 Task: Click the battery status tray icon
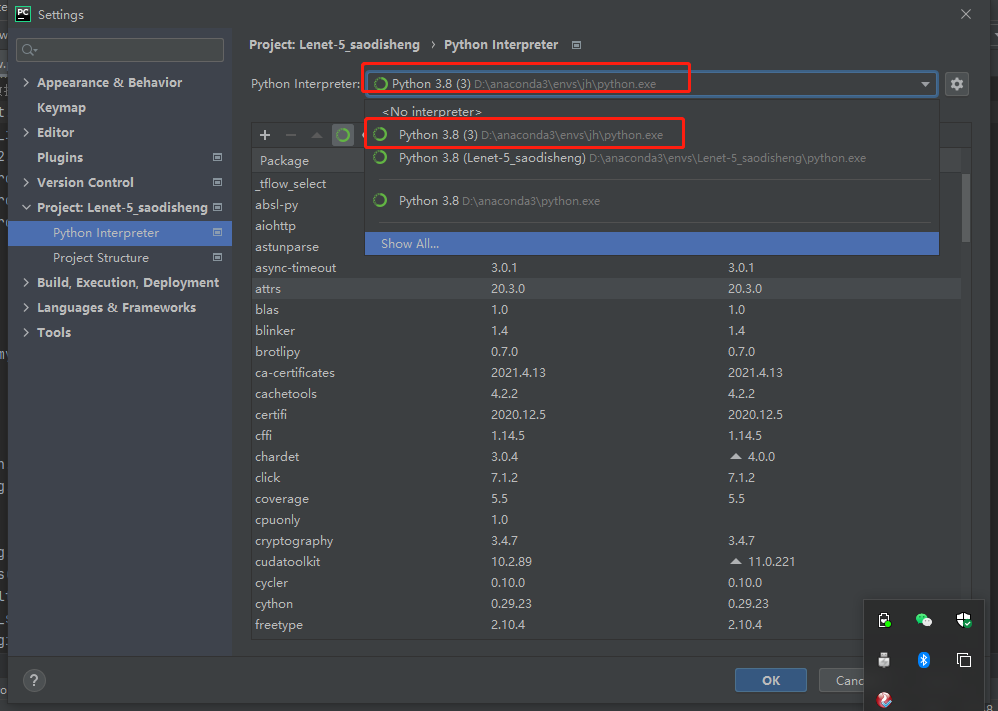(884, 620)
